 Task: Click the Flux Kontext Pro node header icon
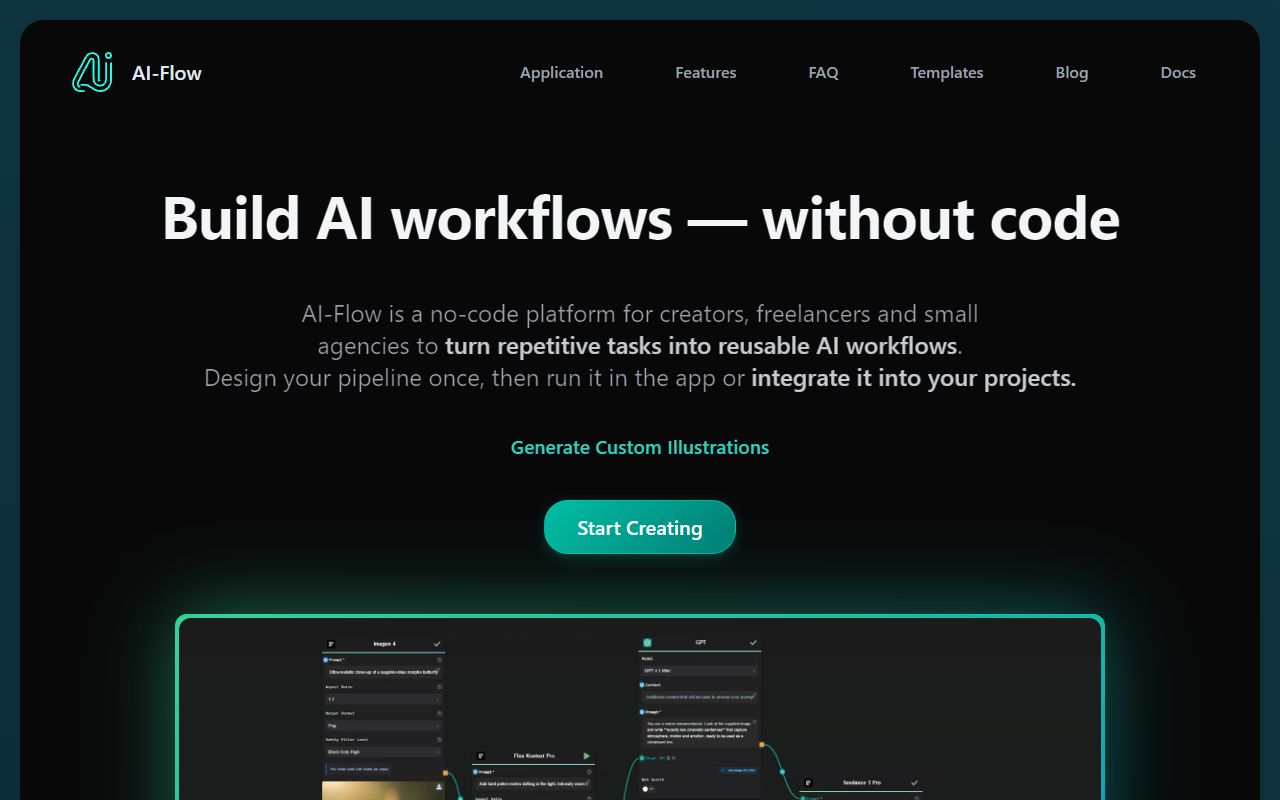coord(481,756)
